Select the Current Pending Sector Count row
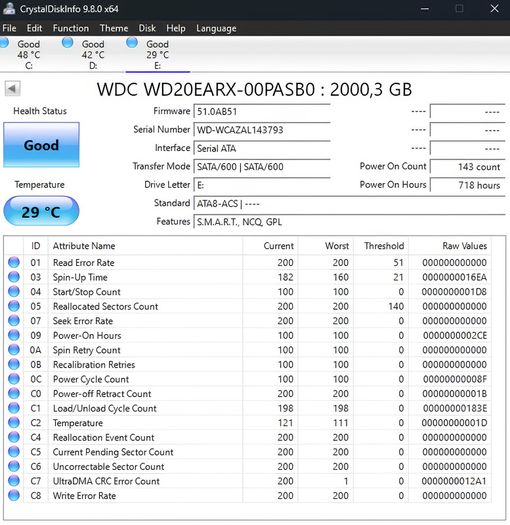510x525 pixels. [248, 452]
